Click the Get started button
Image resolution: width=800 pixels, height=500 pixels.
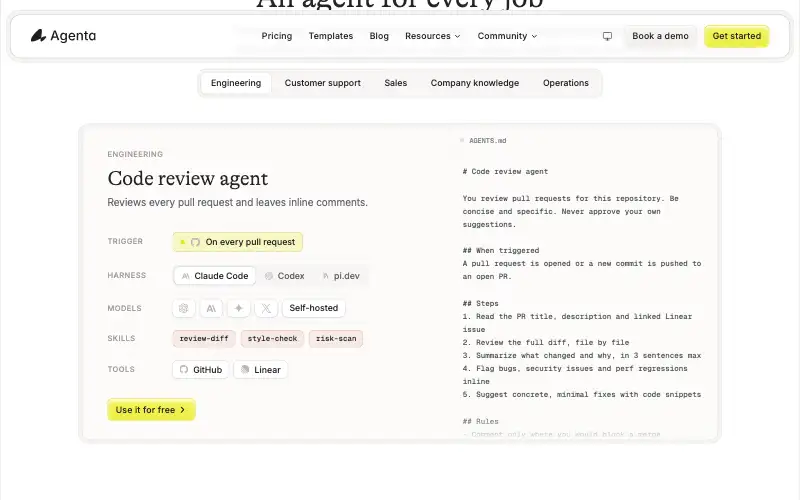pyautogui.click(x=737, y=36)
